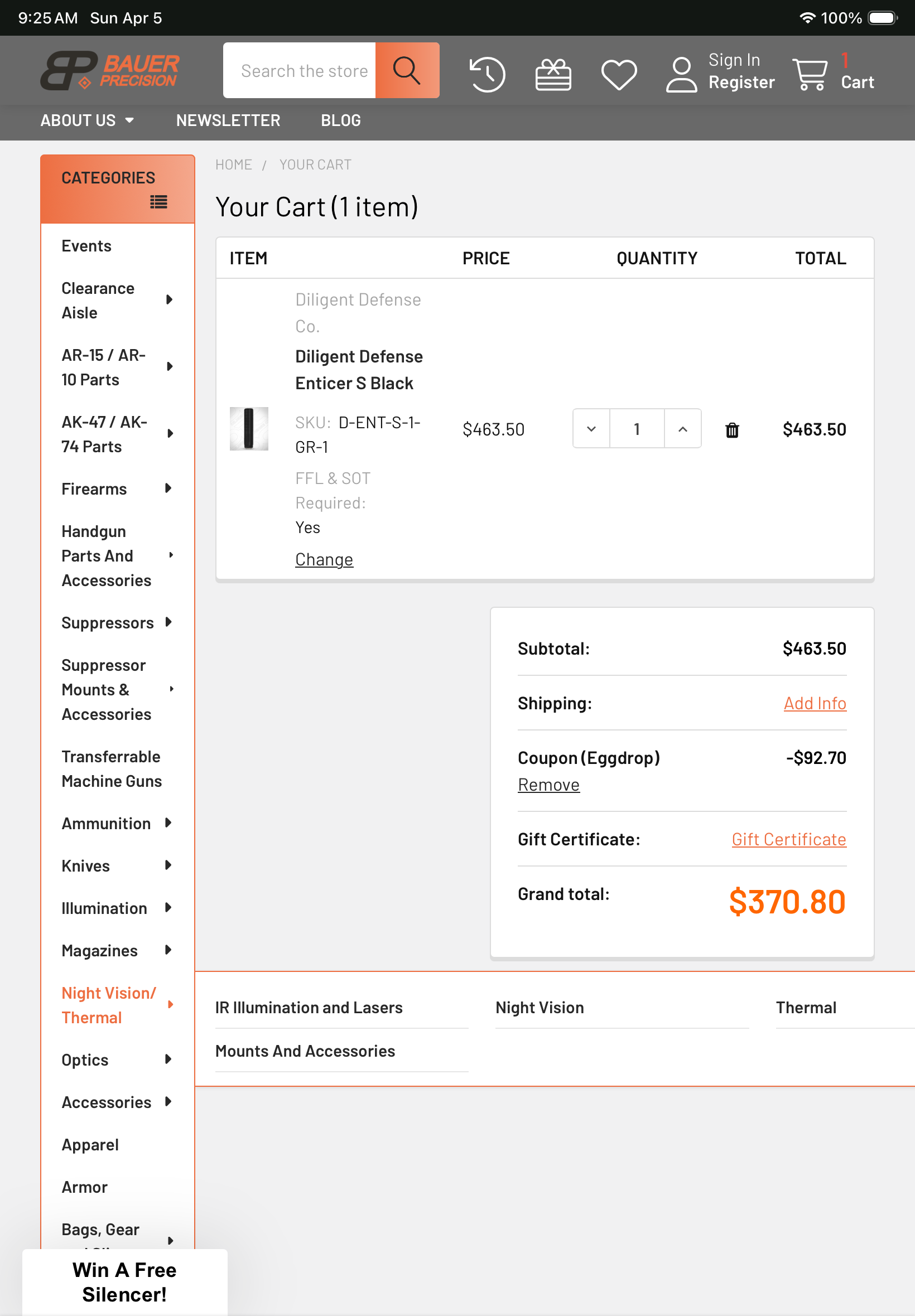Click the Register link
The width and height of the screenshot is (915, 1316).
coord(742,83)
